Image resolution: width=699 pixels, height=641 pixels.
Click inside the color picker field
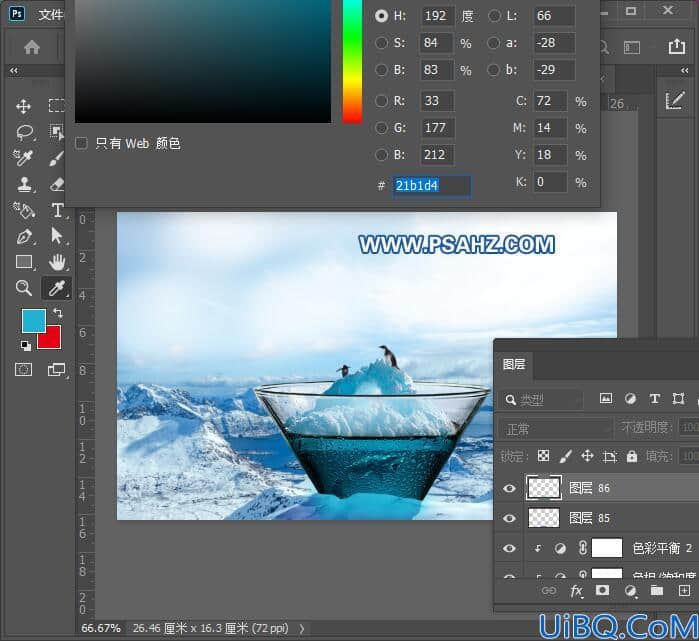(203, 61)
